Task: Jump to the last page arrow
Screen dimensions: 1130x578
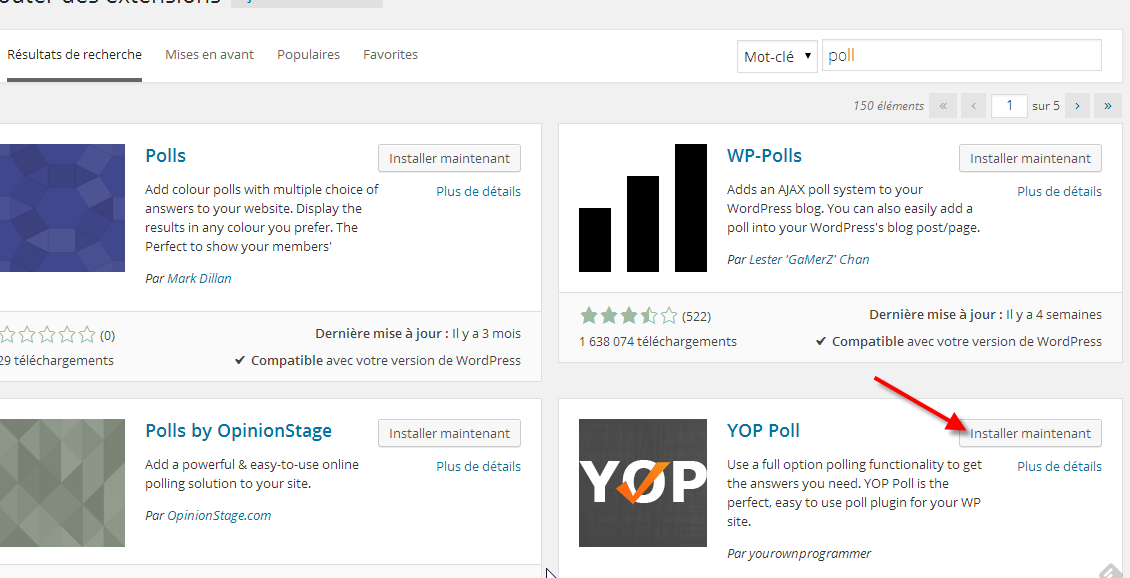Action: tap(1108, 105)
